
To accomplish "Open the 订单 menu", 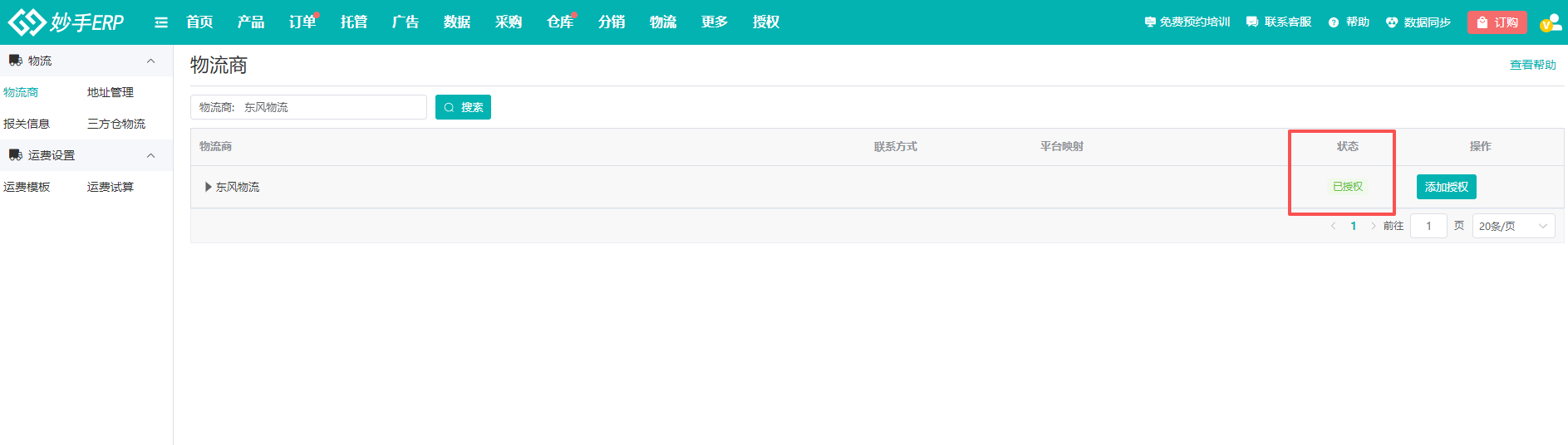I will (302, 22).
